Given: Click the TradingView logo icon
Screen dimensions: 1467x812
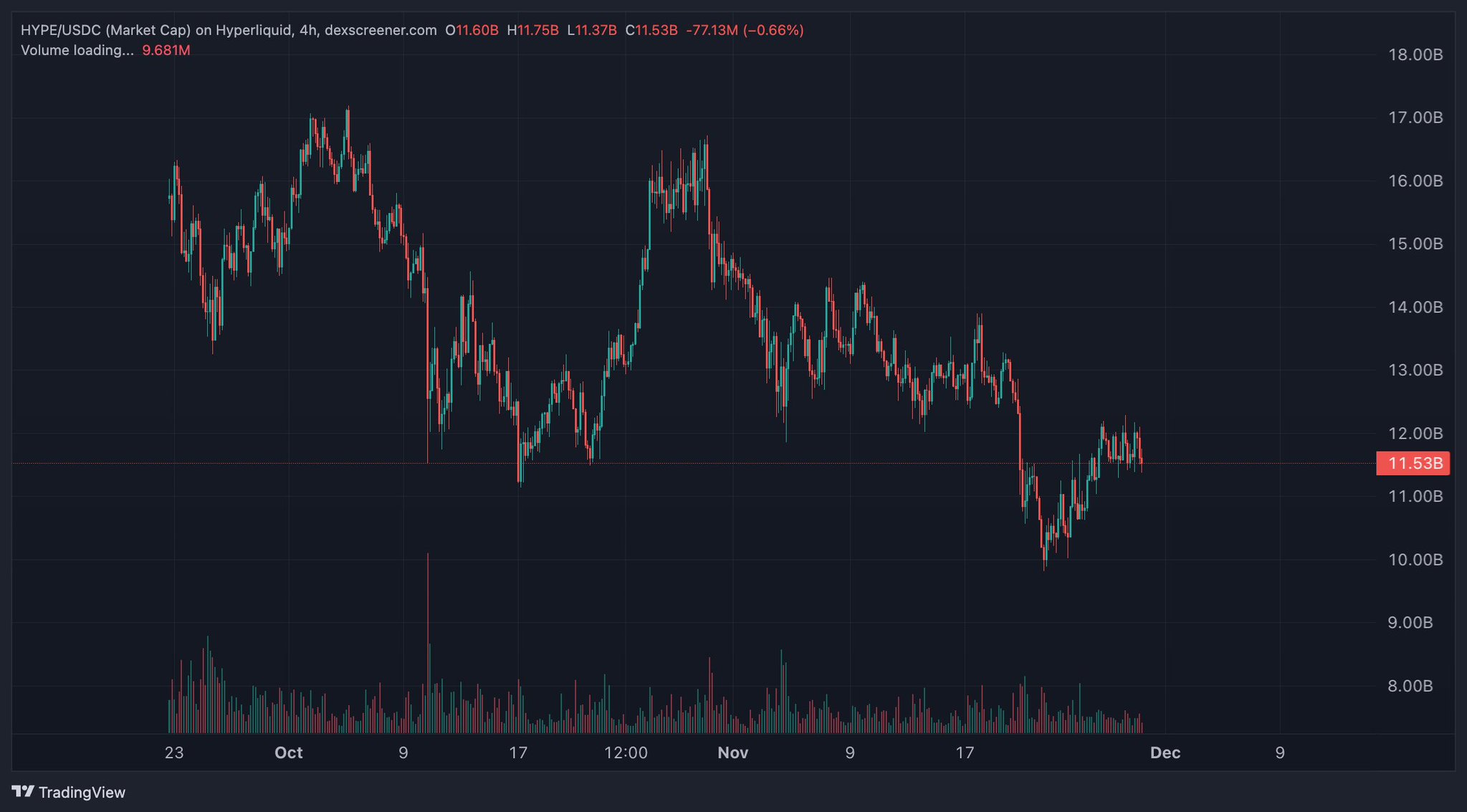Looking at the screenshot, I should coord(23,792).
